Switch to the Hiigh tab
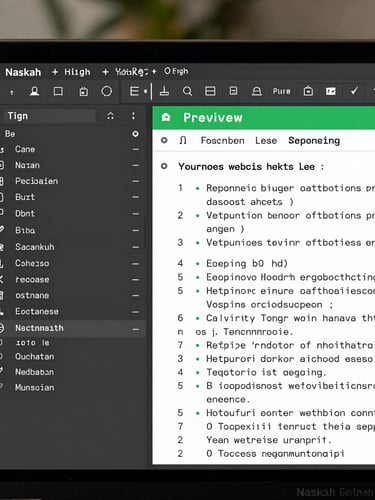 (77, 72)
